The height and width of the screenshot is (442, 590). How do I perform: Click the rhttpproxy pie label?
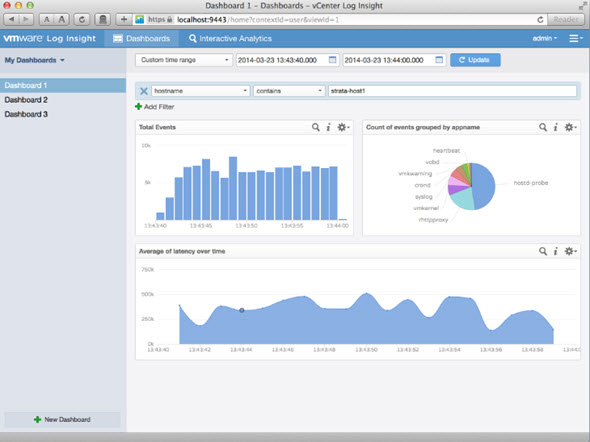(433, 220)
